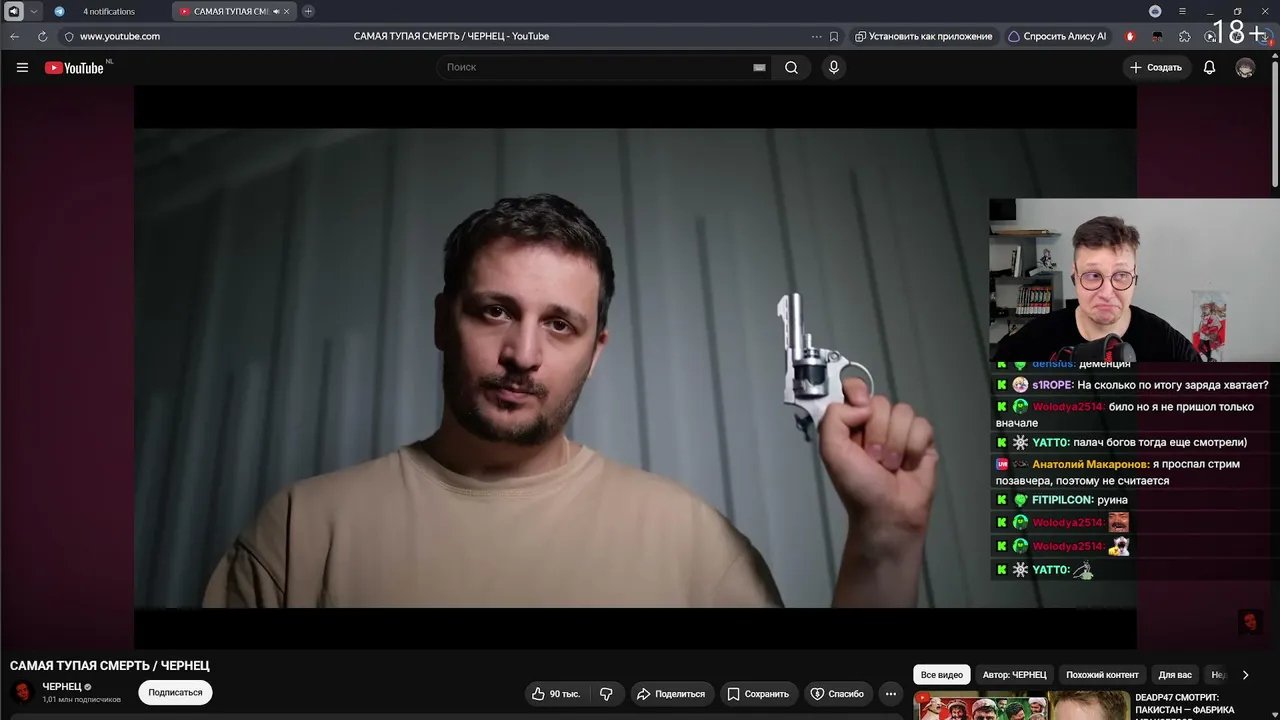
Task: Open more actions ellipsis under video
Action: tap(891, 694)
